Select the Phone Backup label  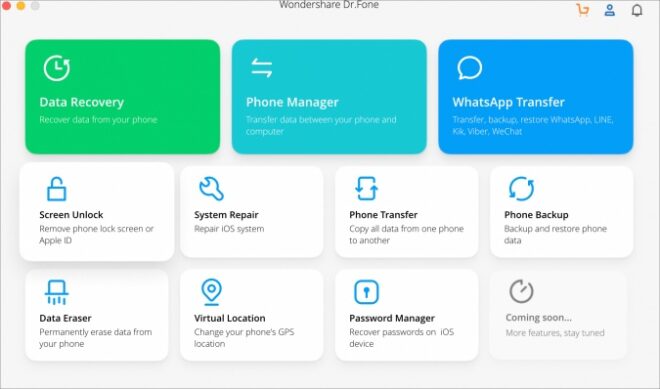[x=536, y=215]
